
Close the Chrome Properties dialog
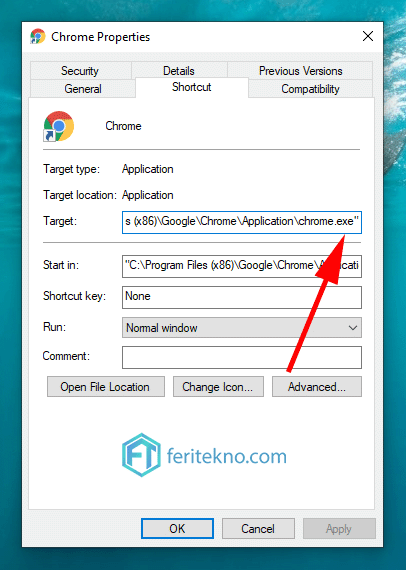pos(368,36)
